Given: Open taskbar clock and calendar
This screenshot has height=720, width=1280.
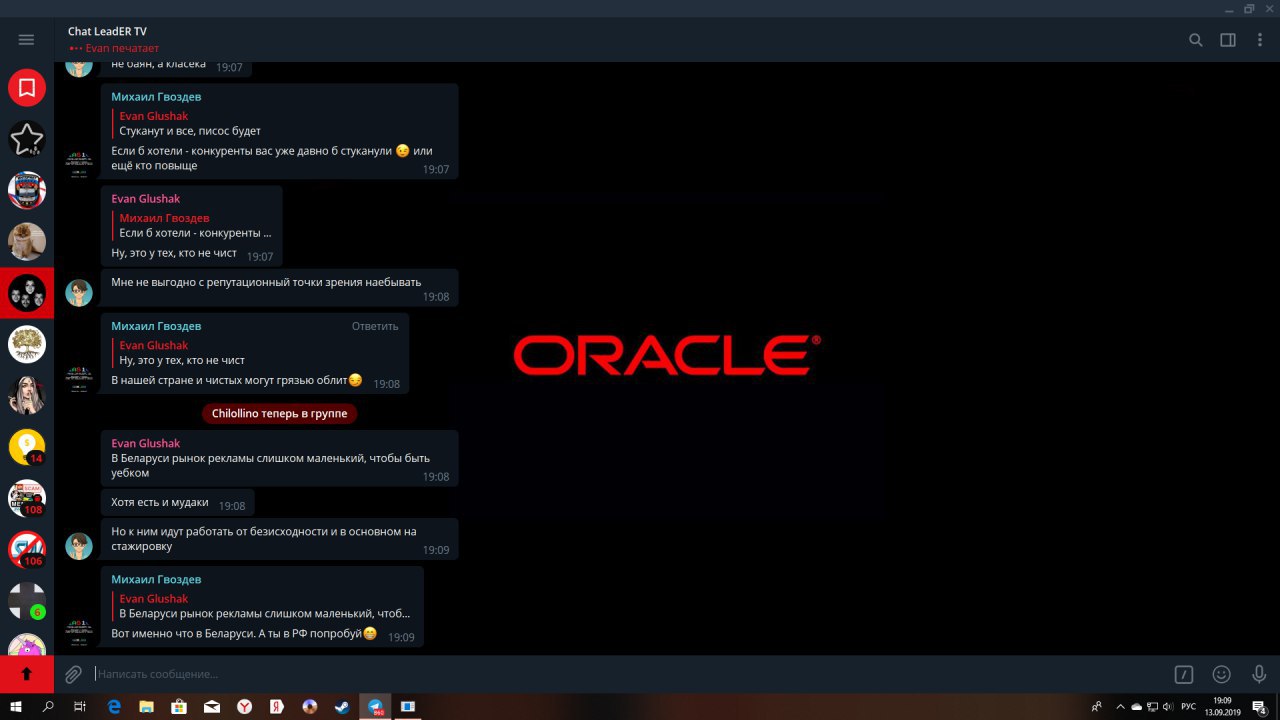Looking at the screenshot, I should (x=1222, y=706).
